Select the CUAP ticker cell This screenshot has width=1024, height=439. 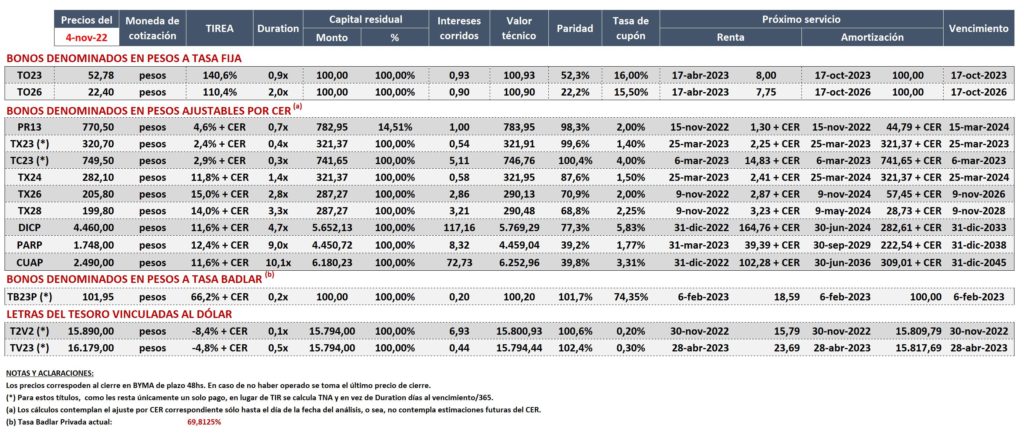(x=31, y=262)
